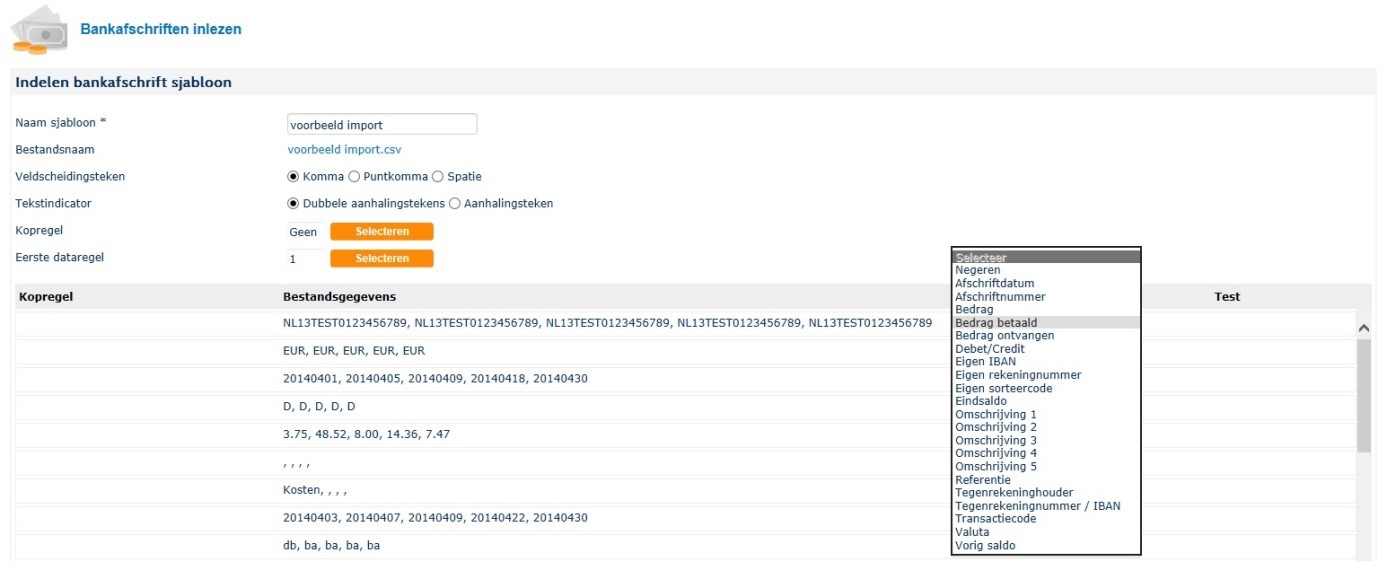The width and height of the screenshot is (1387, 579).
Task: Choose Tegenrekeningnummer / IBAN option
Action: point(1037,506)
